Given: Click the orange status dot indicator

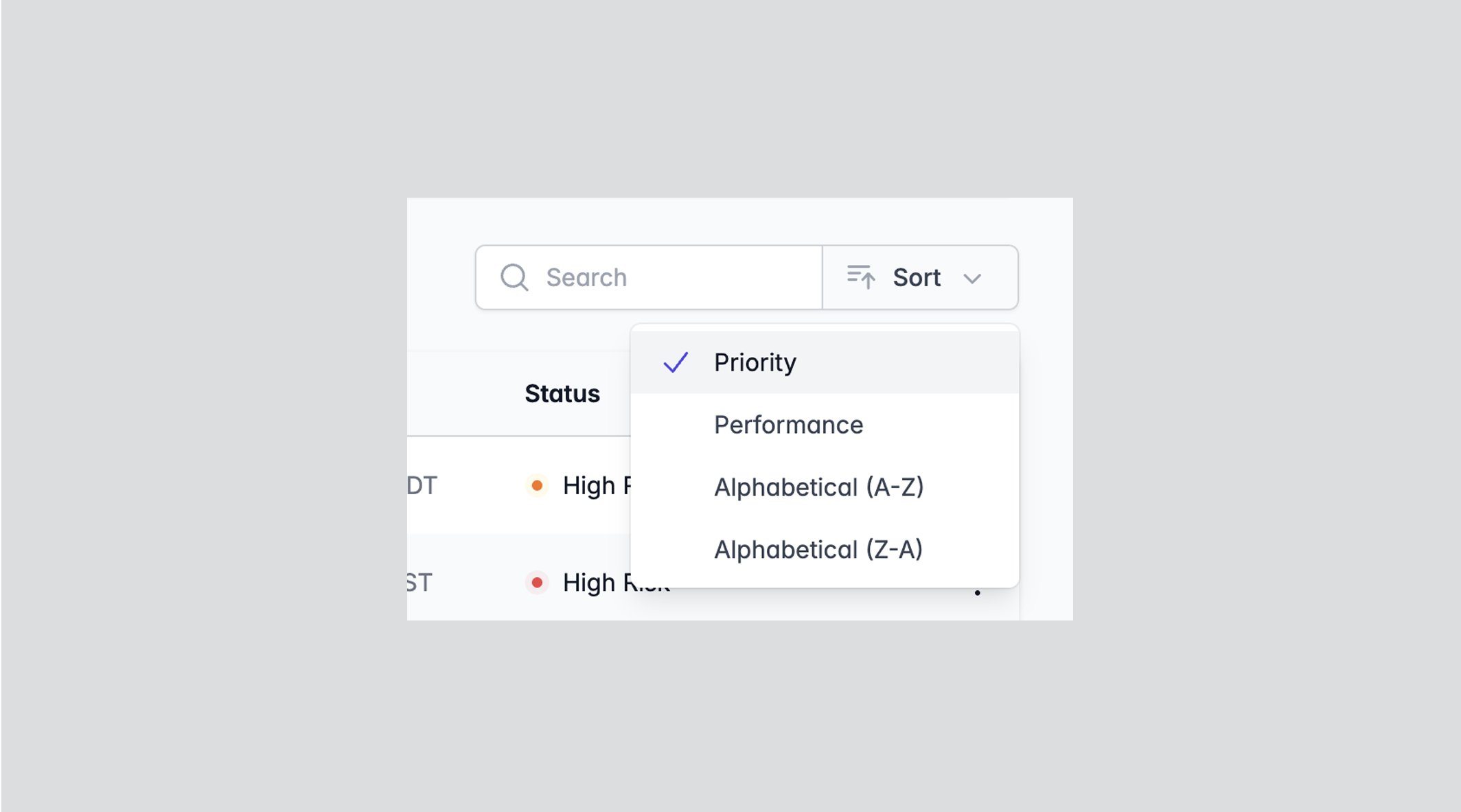Looking at the screenshot, I should [537, 486].
